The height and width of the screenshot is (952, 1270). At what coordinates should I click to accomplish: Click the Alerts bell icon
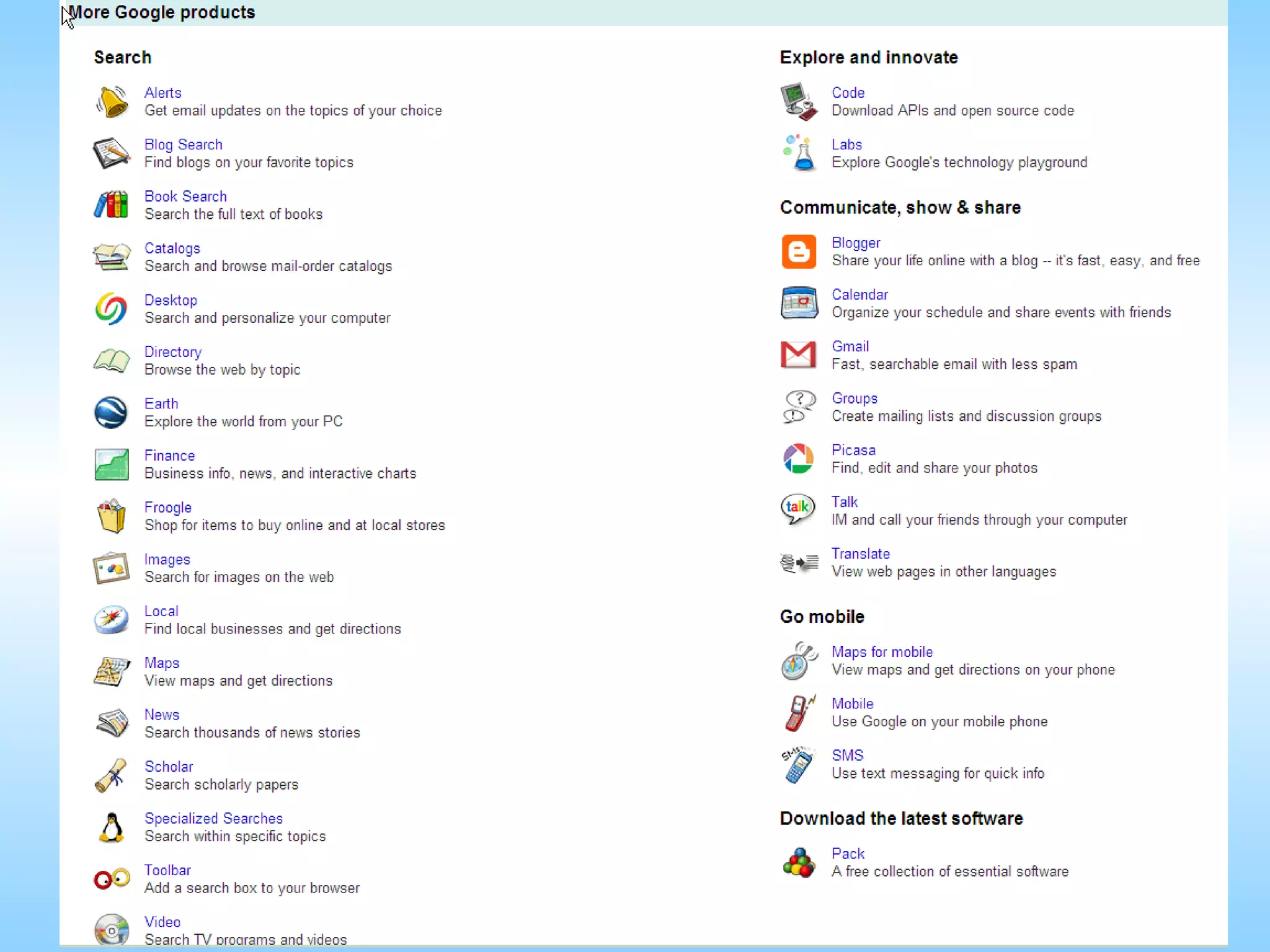112,102
